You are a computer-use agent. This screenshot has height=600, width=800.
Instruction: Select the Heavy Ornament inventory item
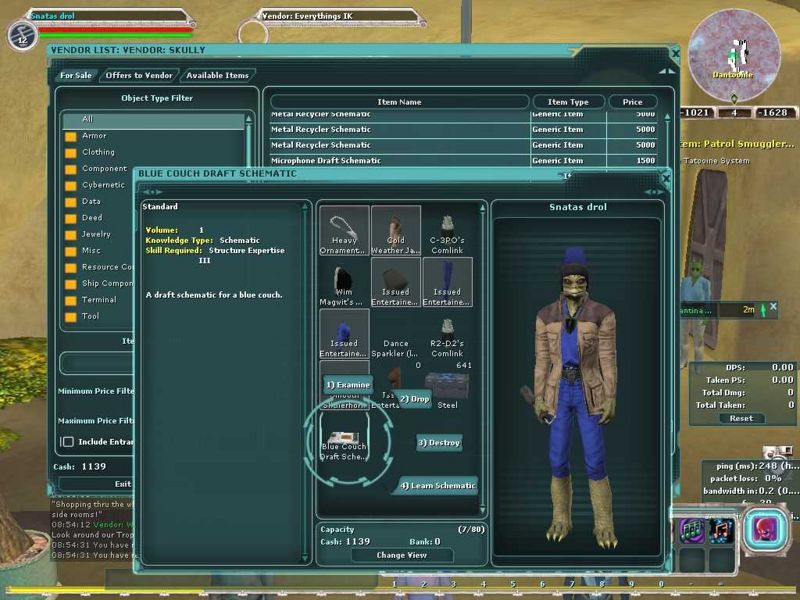pos(344,230)
